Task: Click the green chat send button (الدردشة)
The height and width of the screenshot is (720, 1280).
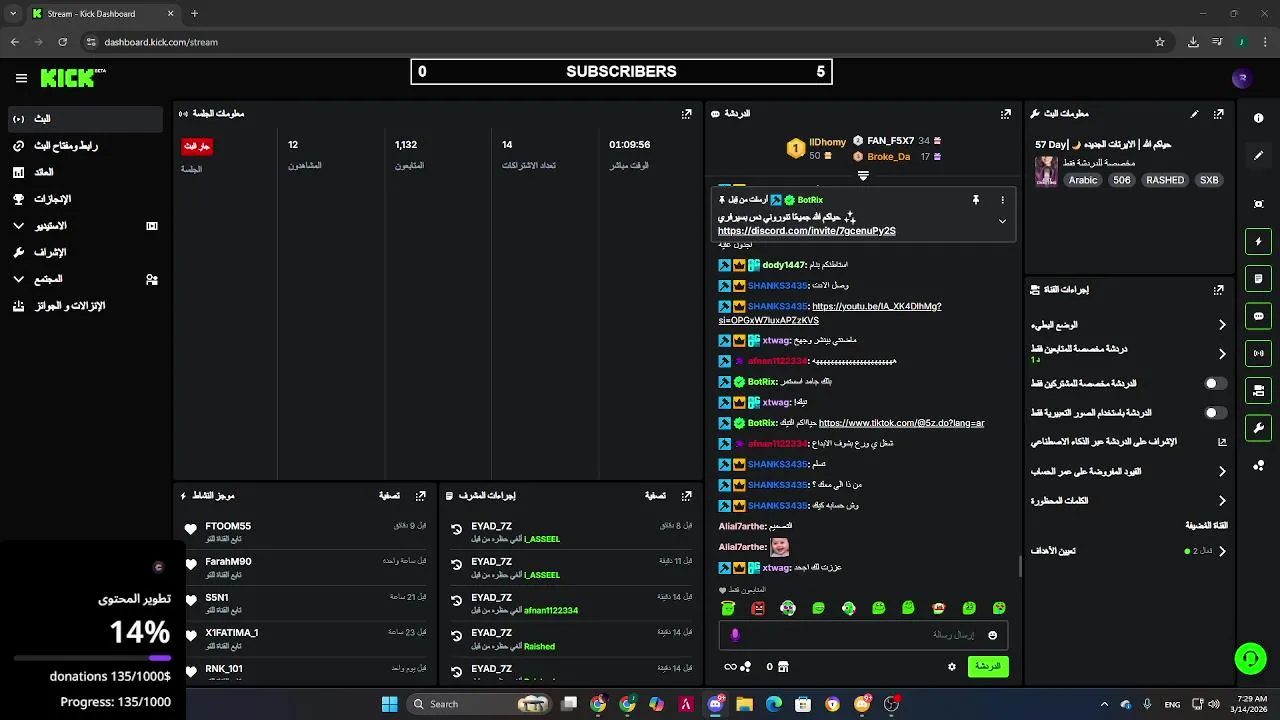Action: [988, 667]
